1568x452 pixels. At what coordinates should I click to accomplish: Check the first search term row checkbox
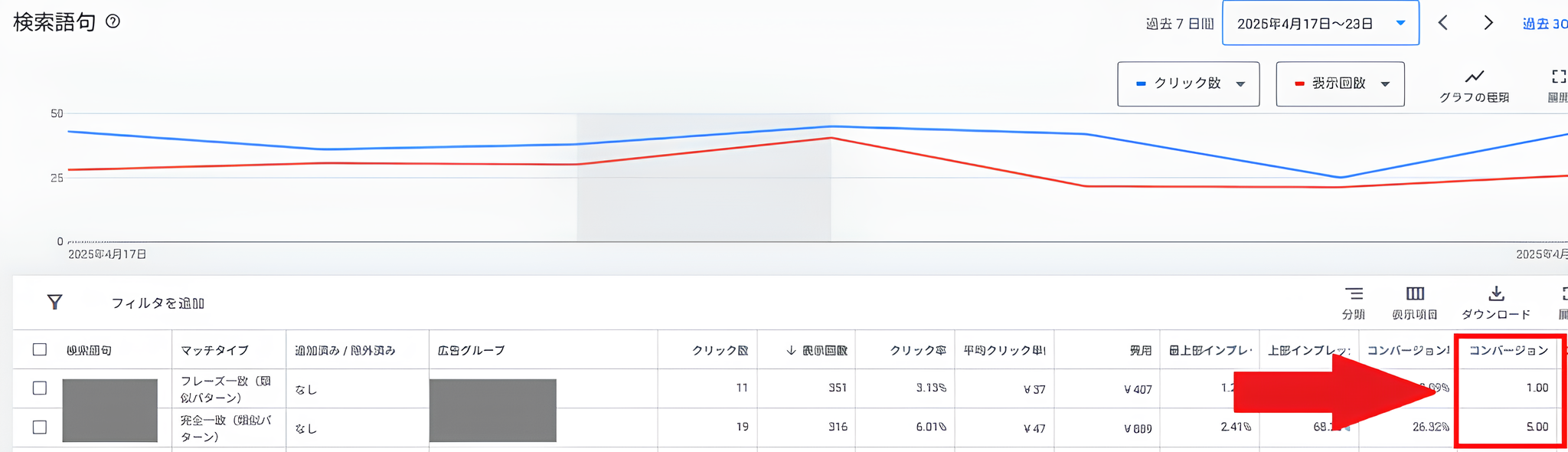pyautogui.click(x=40, y=388)
